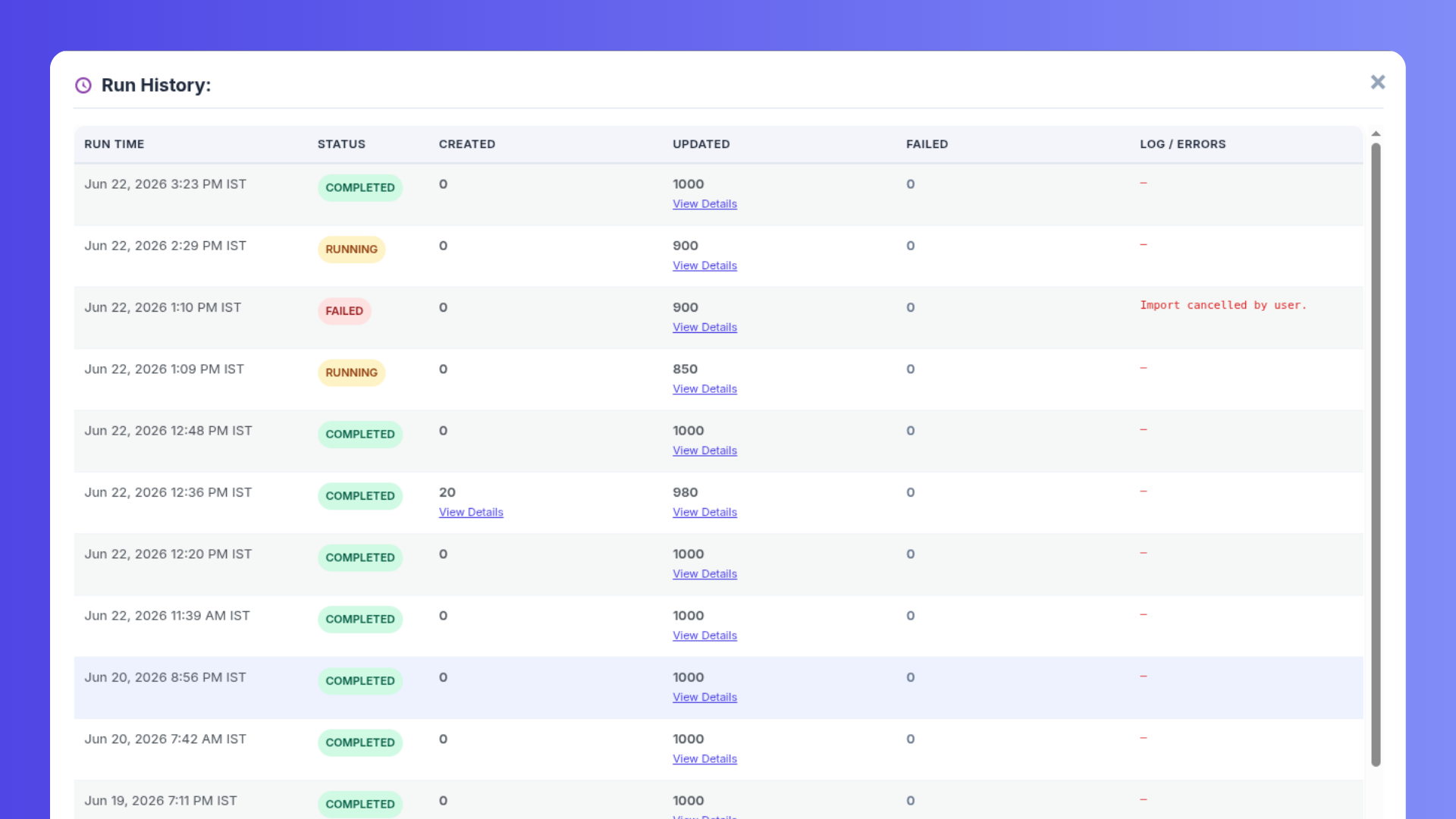Select run time 'Jun 20, 2026 7:42 AM IST'

(165, 739)
